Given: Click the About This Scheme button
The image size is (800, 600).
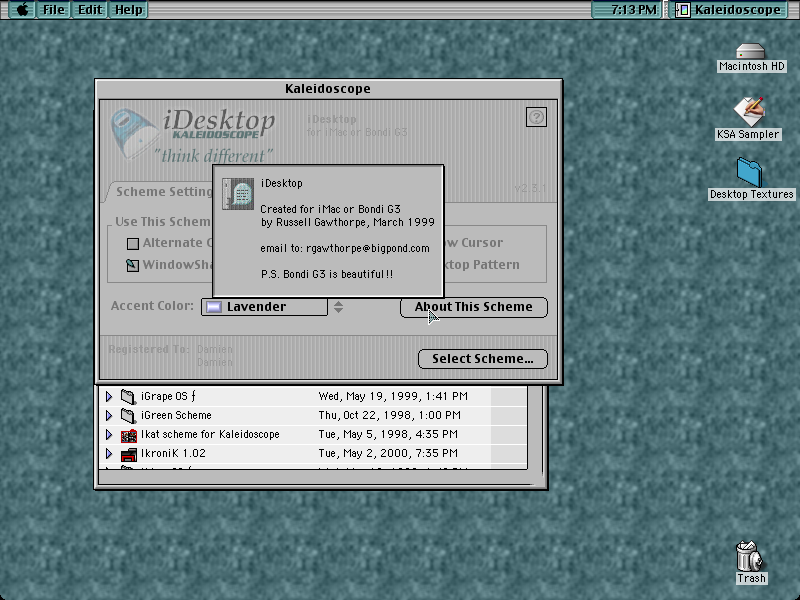Looking at the screenshot, I should pyautogui.click(x=473, y=307).
